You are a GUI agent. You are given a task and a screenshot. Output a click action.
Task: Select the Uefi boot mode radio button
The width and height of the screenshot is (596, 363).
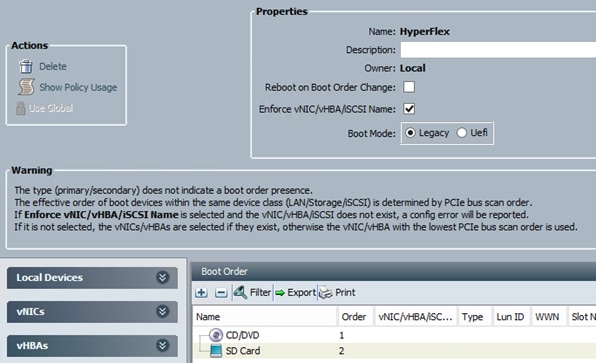pos(461,133)
